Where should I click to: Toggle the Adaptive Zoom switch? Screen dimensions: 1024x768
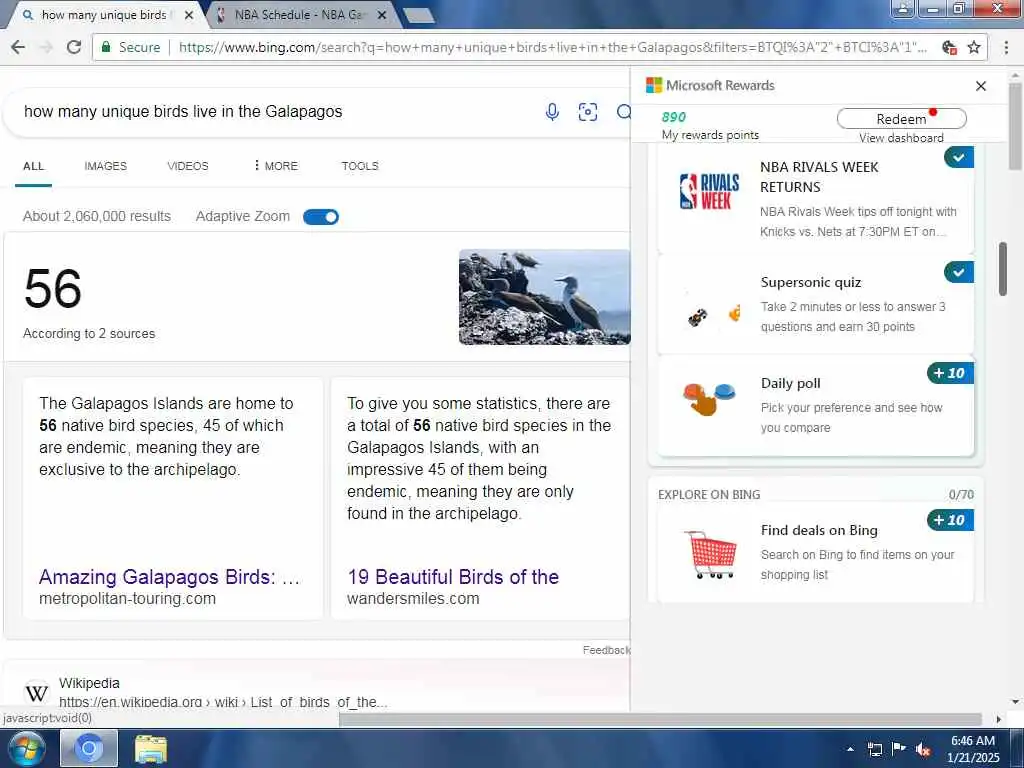pyautogui.click(x=321, y=217)
